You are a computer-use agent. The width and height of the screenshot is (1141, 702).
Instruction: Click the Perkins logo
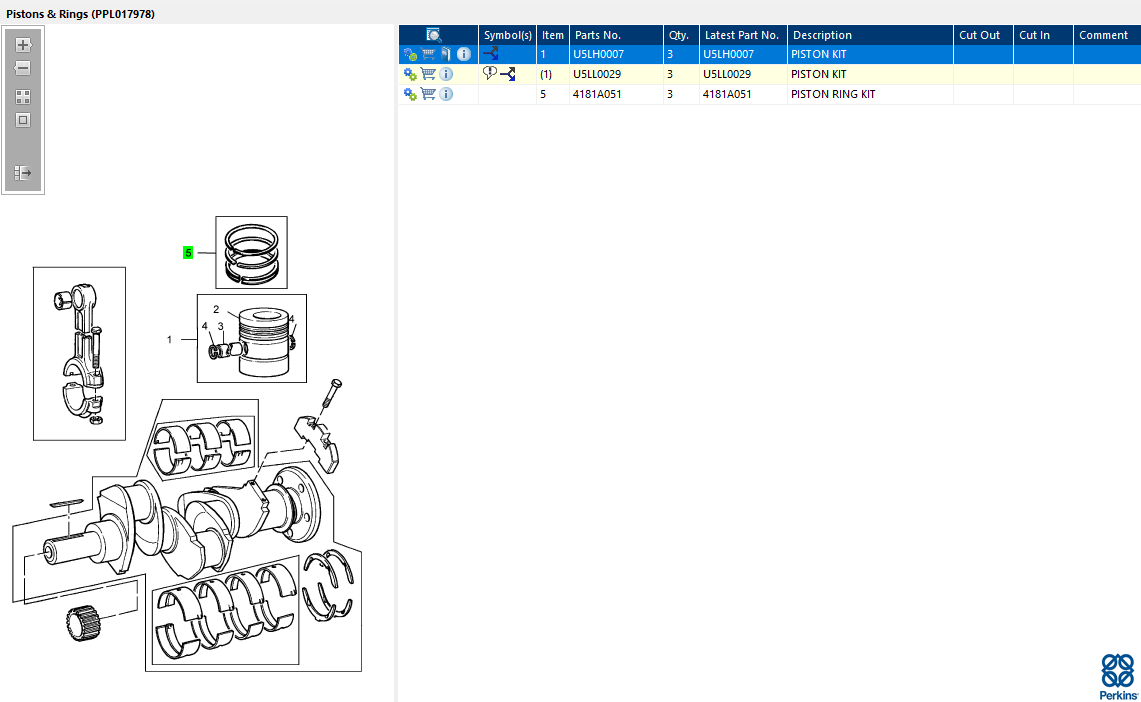[x=1118, y=677]
